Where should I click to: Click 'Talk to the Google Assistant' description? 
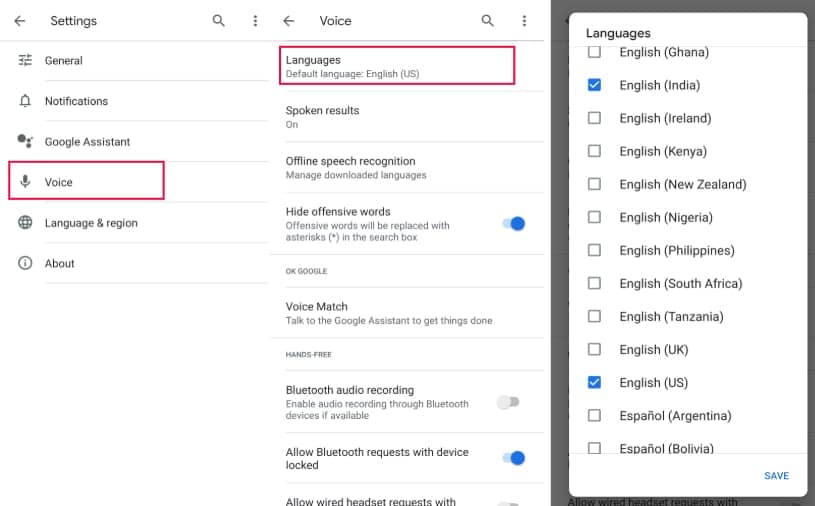[389, 321]
